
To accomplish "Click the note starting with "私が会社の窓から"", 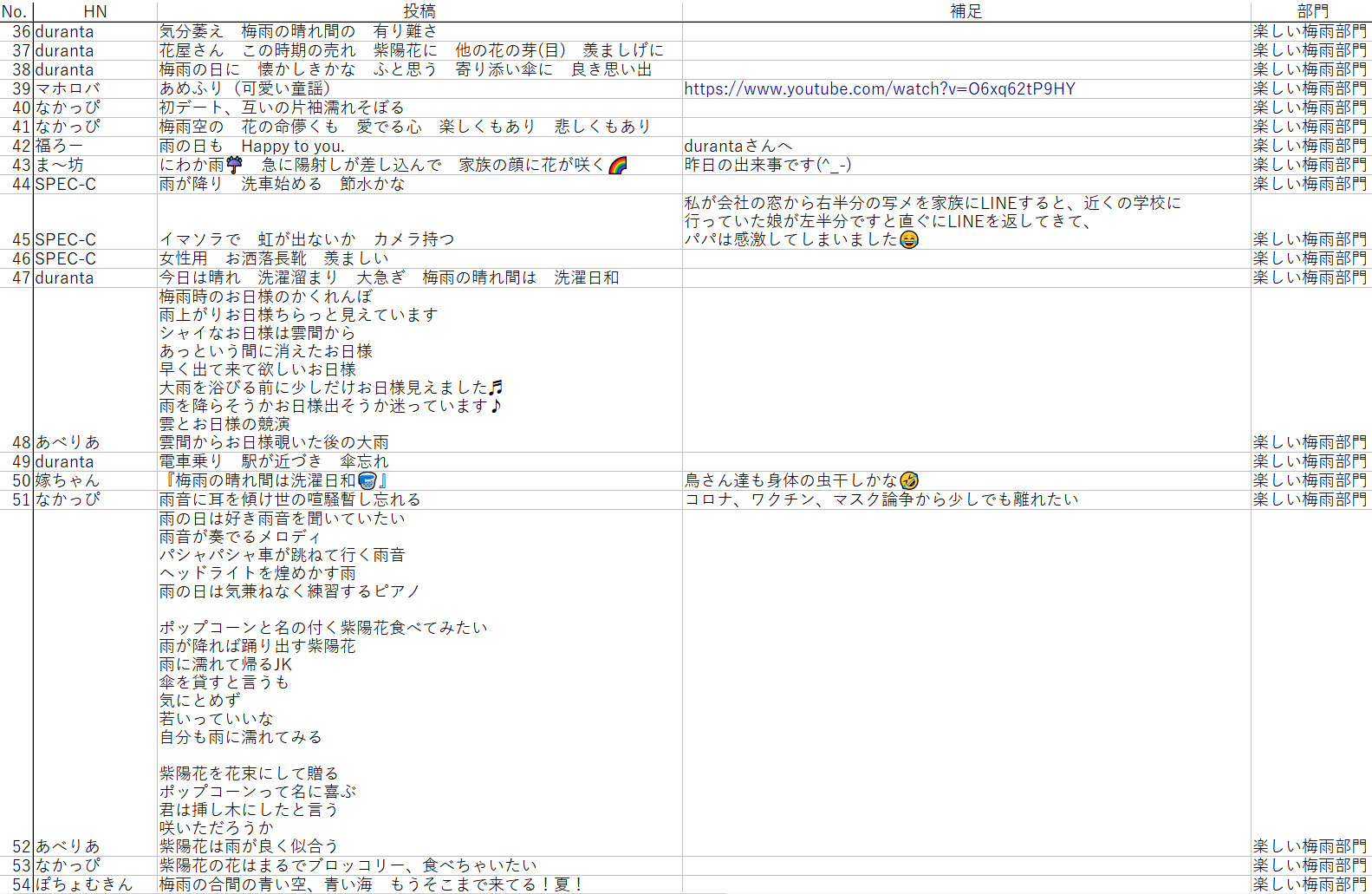I will click(933, 221).
